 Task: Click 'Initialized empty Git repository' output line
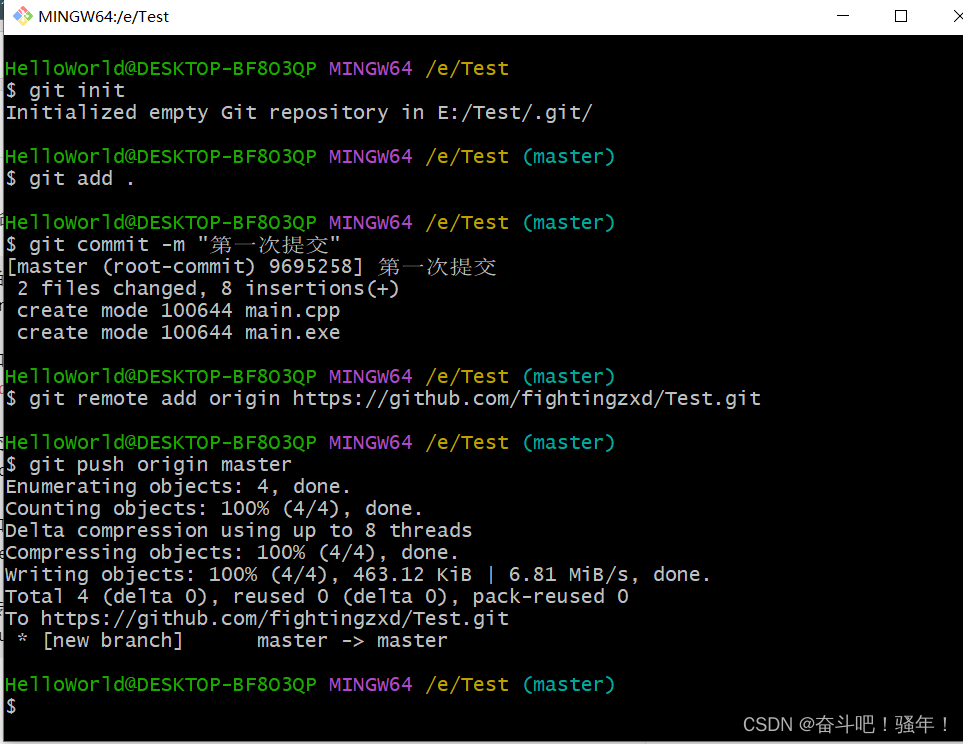coord(298,113)
